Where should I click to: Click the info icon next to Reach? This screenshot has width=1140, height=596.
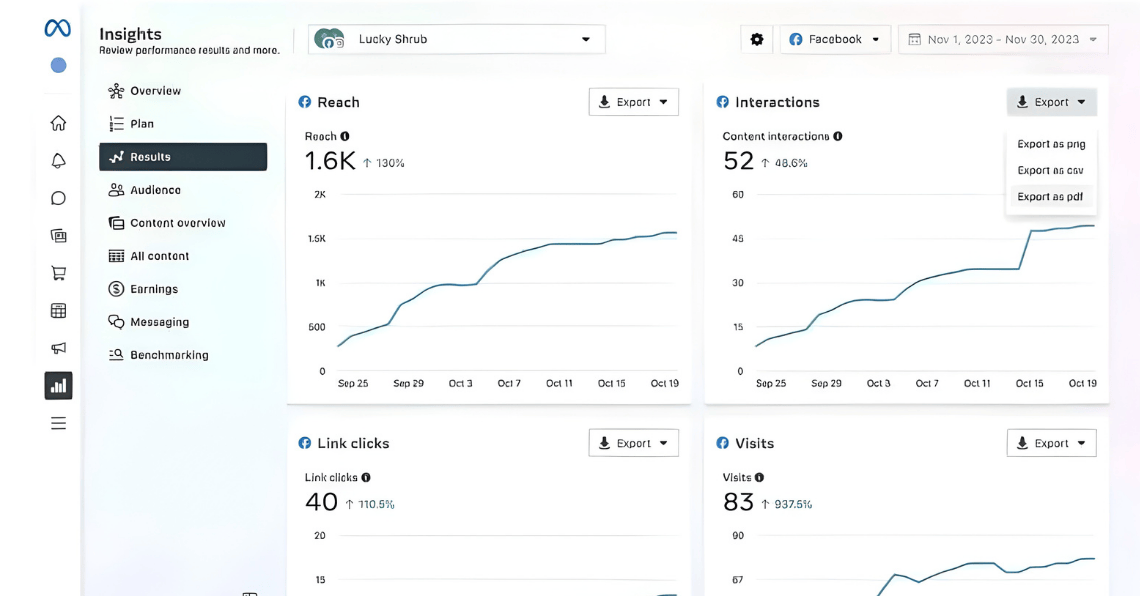[x=345, y=136]
